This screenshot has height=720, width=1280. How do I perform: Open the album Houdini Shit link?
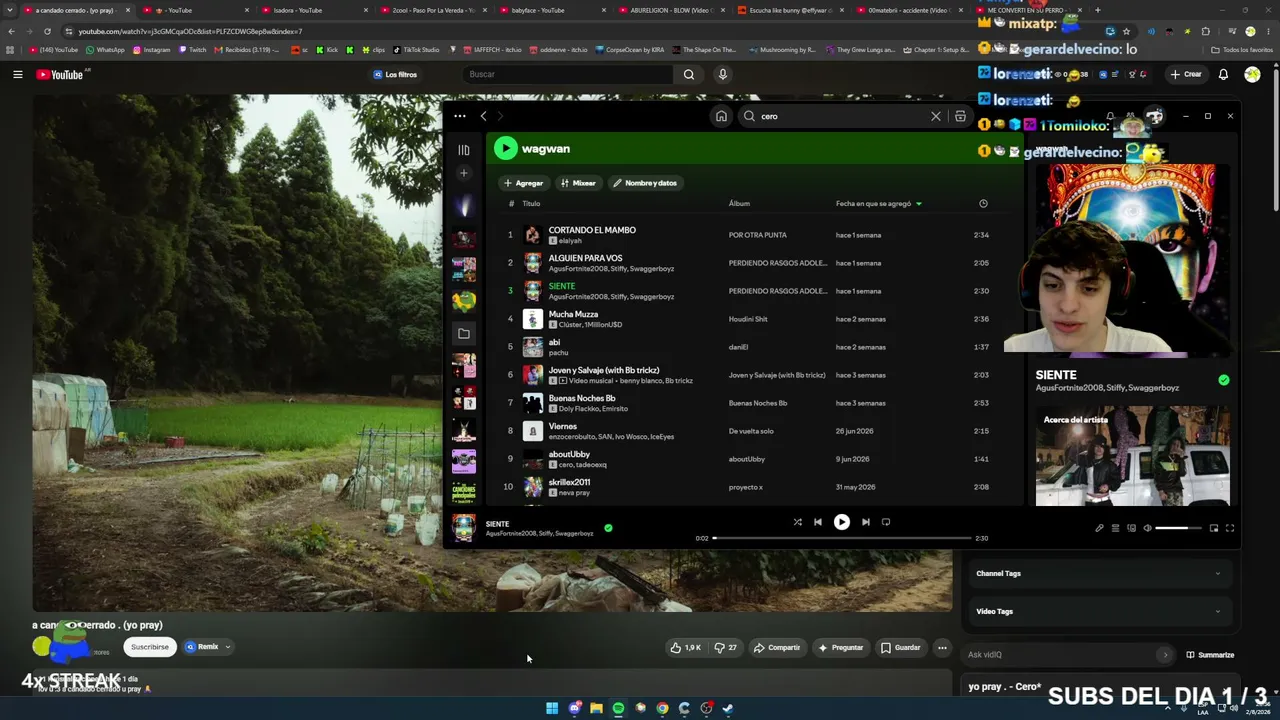(748, 319)
